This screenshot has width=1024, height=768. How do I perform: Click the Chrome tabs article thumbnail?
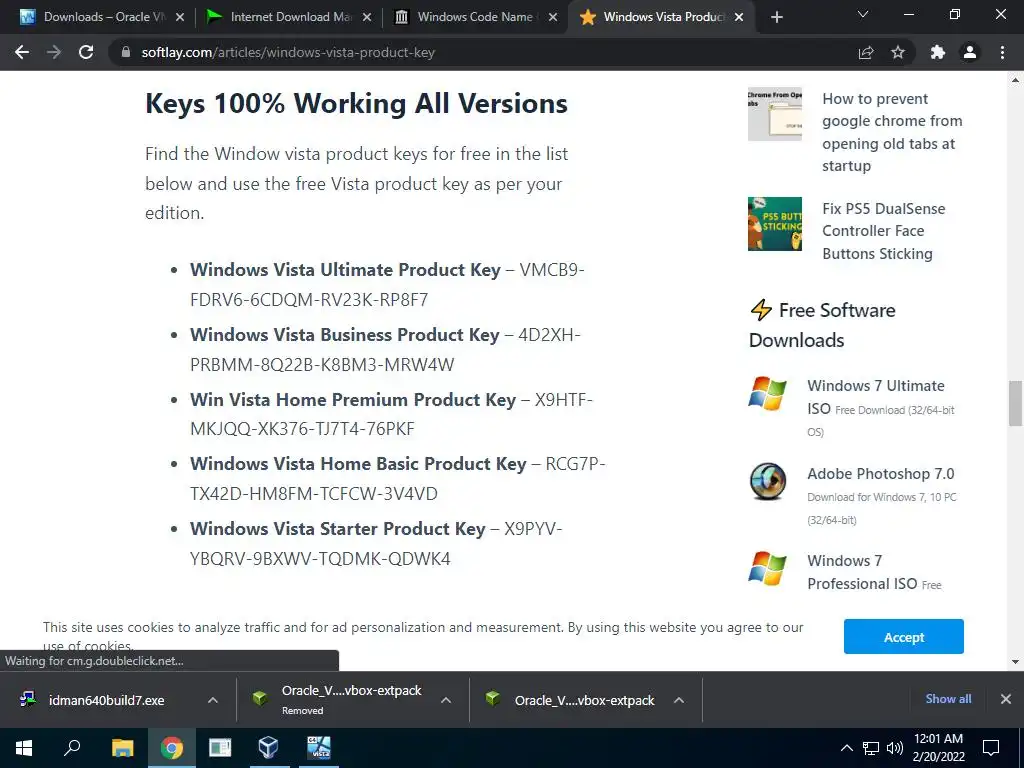(x=775, y=114)
